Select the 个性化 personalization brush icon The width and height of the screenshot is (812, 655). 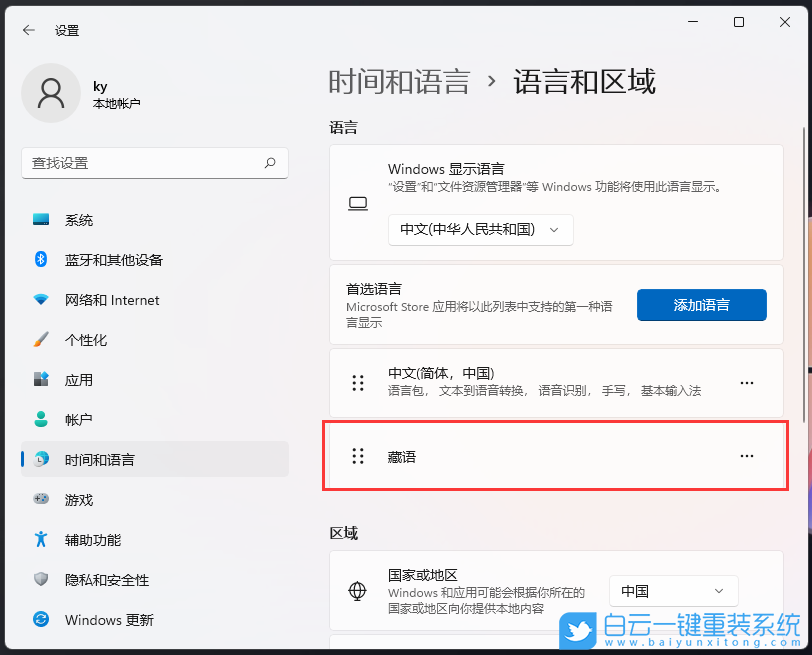tap(41, 340)
